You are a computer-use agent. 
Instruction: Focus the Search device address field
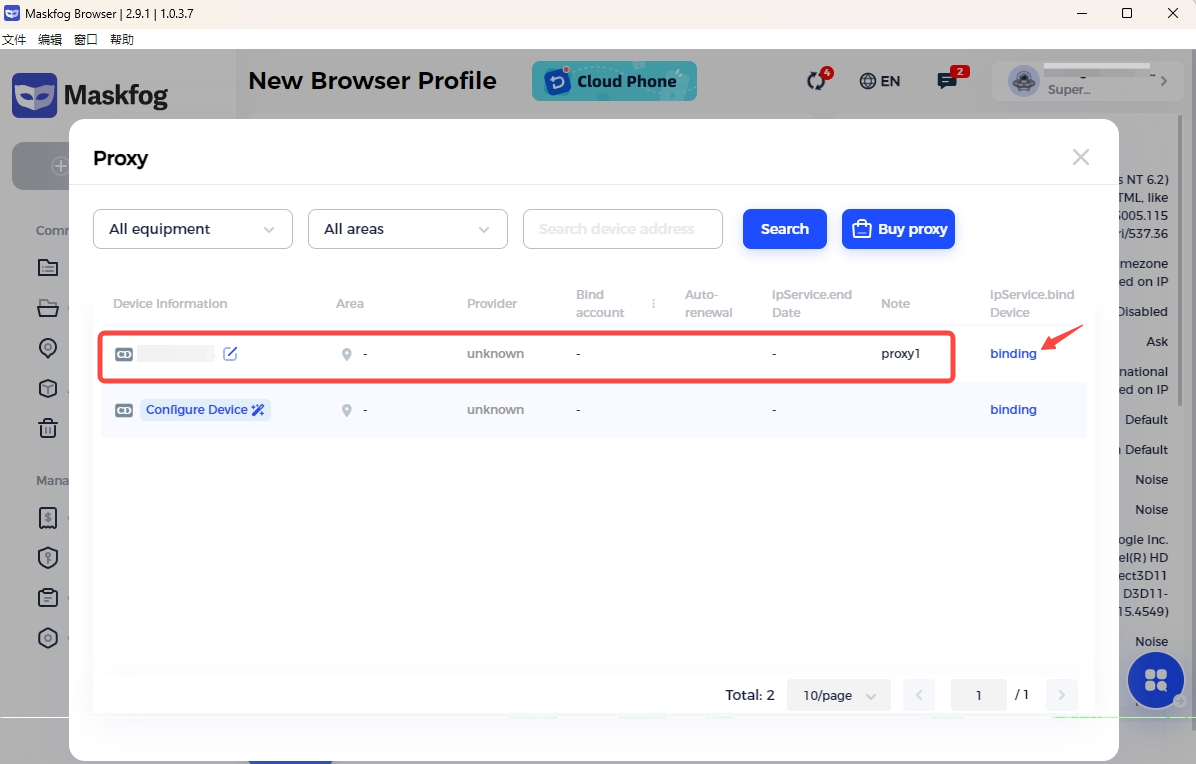coord(622,229)
